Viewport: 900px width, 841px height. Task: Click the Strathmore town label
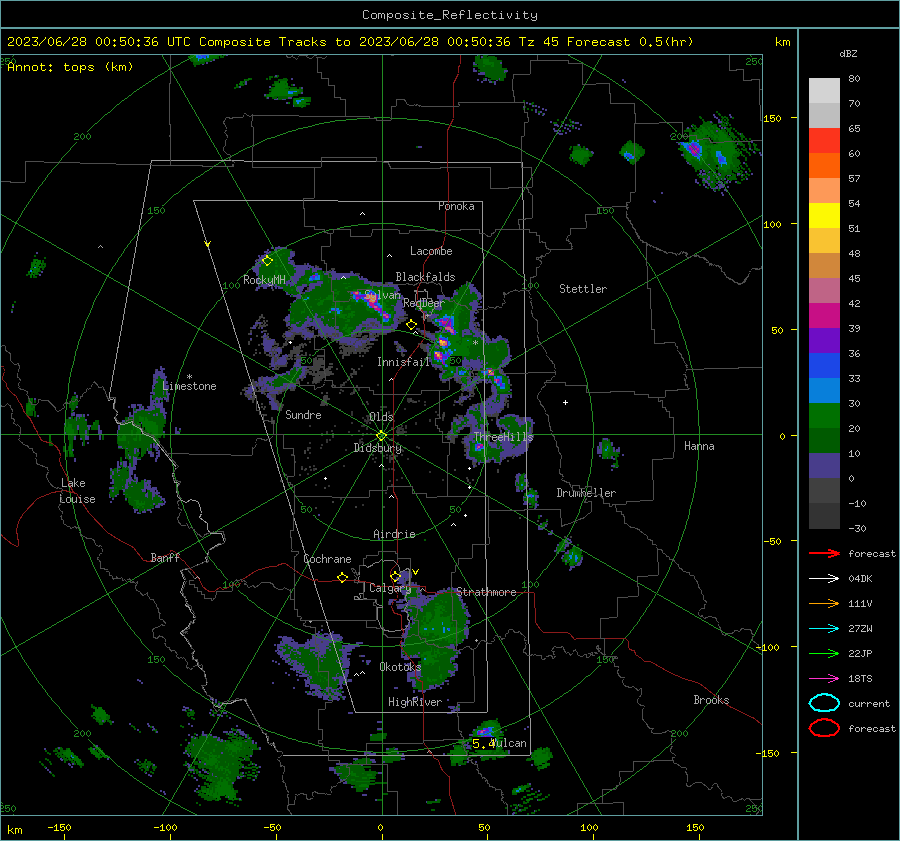point(486,592)
